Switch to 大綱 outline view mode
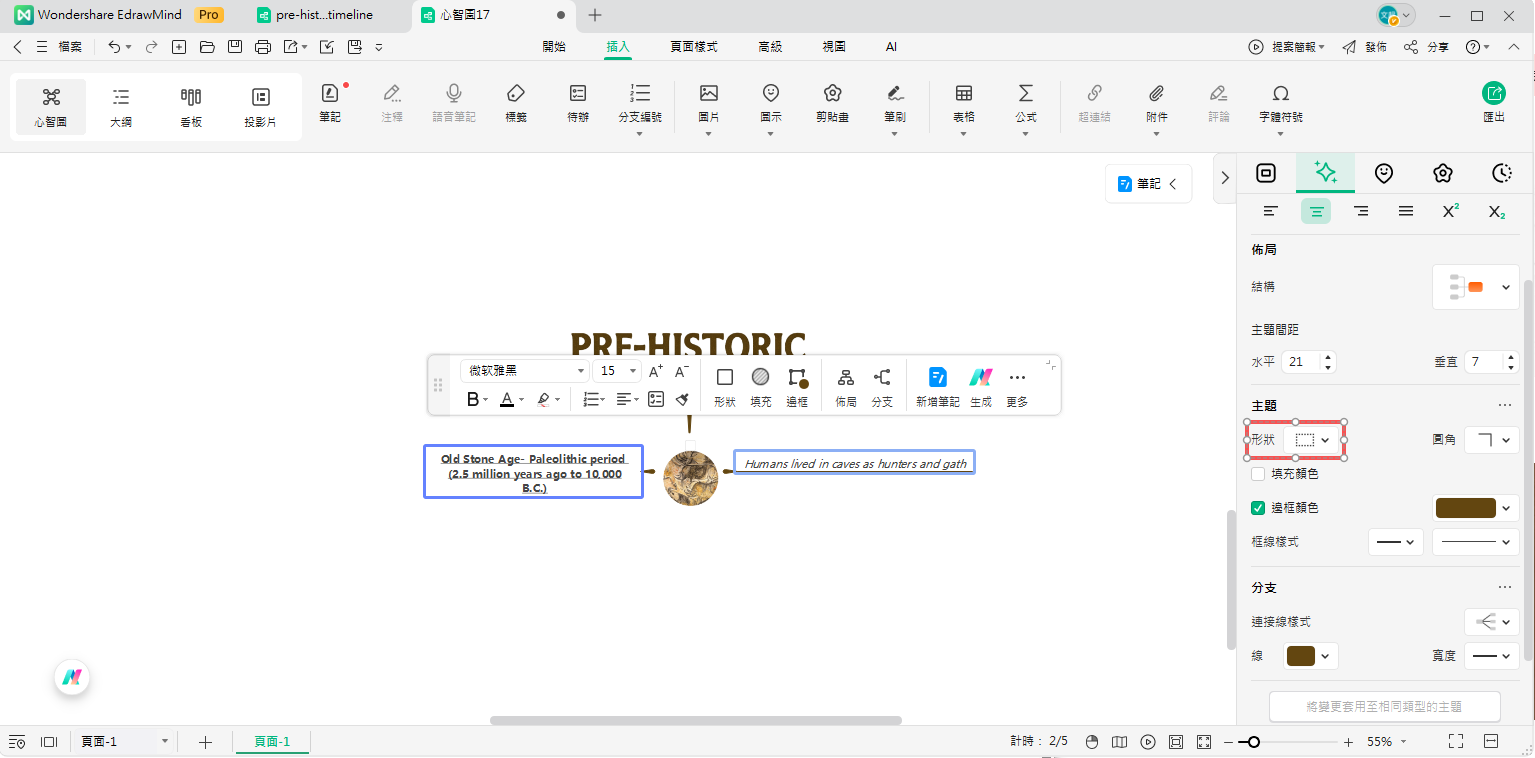 pyautogui.click(x=120, y=107)
